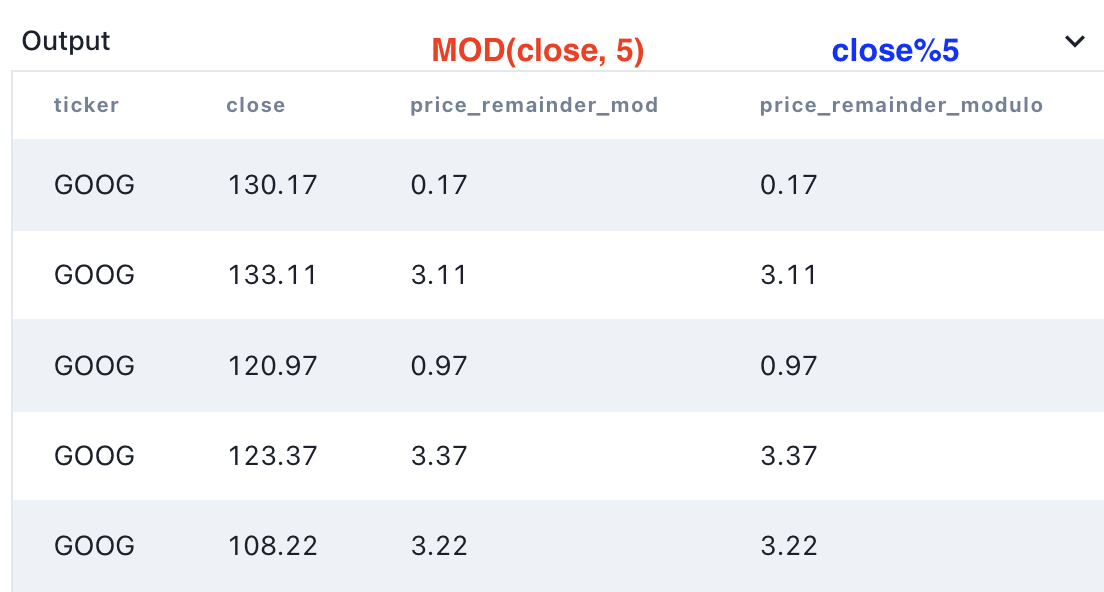Click the price_remainder_modulo column header
The width and height of the screenshot is (1104, 592).
point(901,105)
